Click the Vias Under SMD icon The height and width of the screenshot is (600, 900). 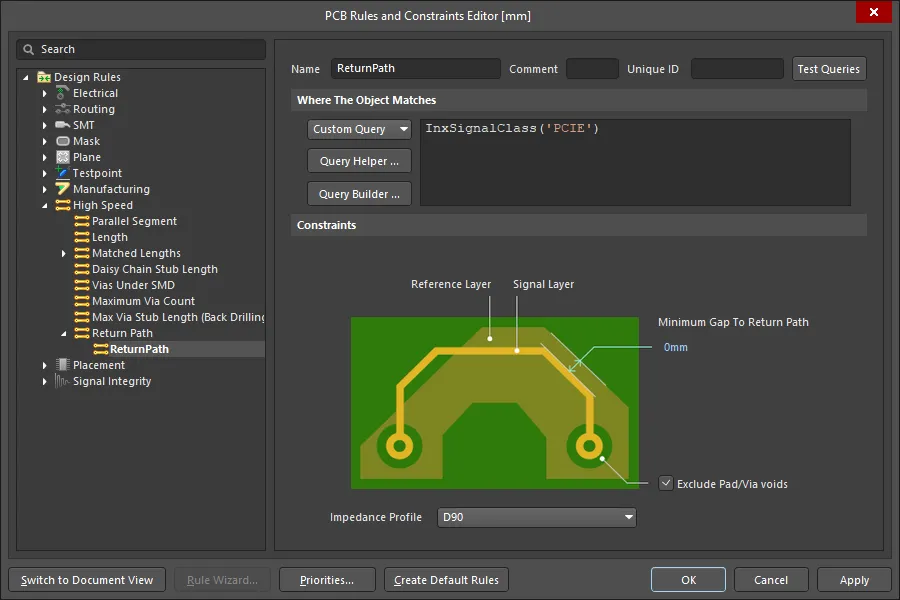(x=82, y=285)
